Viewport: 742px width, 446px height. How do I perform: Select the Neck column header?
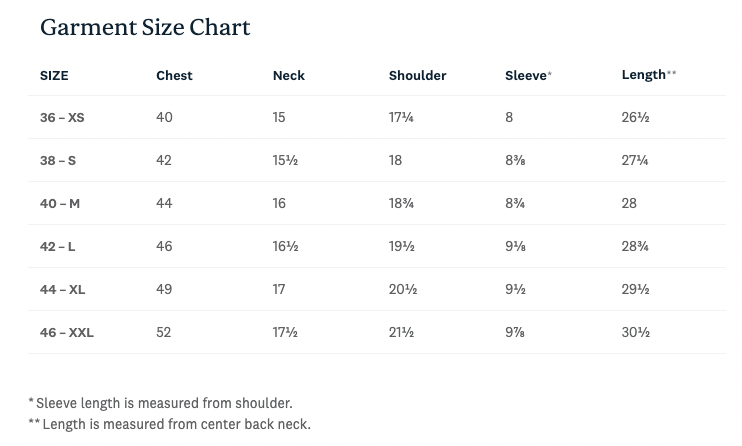point(289,76)
